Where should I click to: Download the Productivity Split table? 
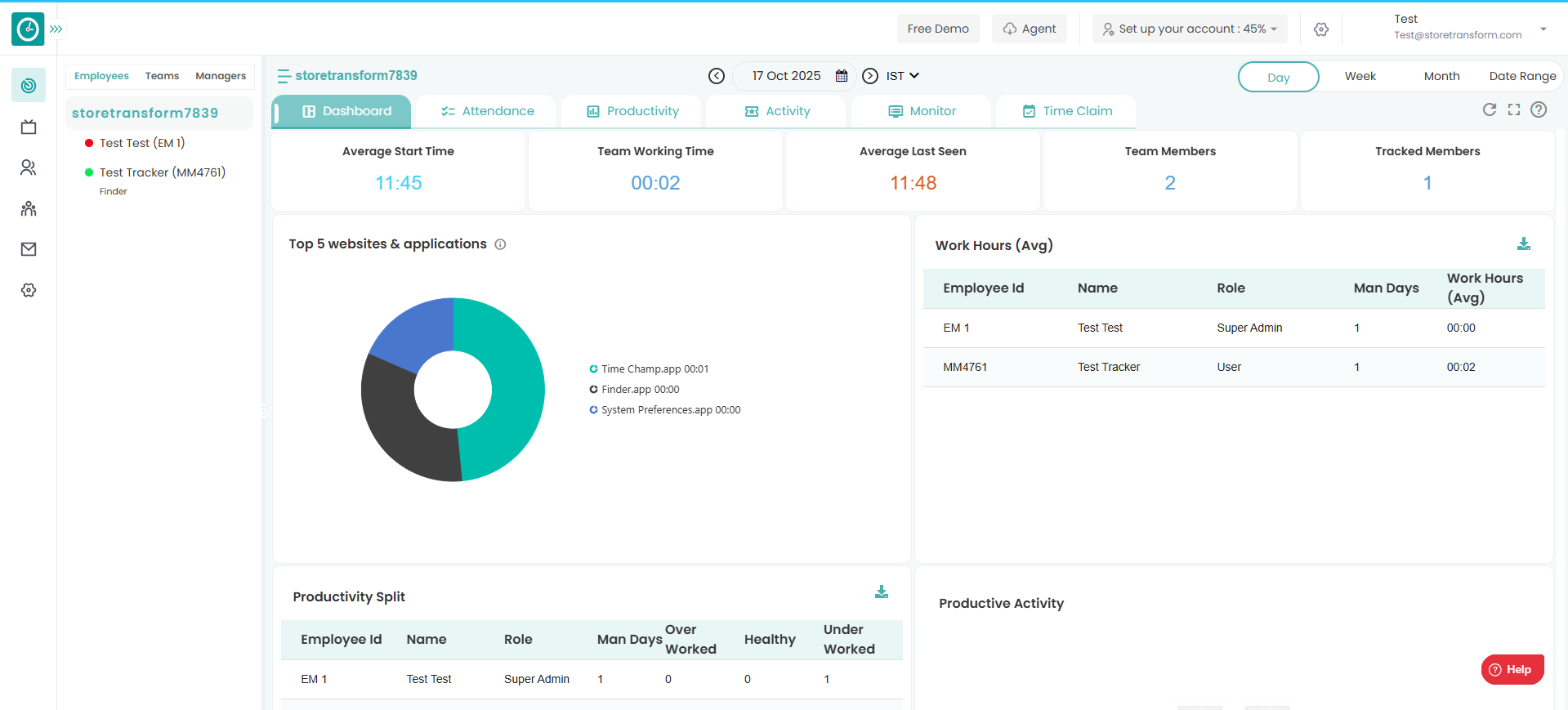pyautogui.click(x=882, y=592)
